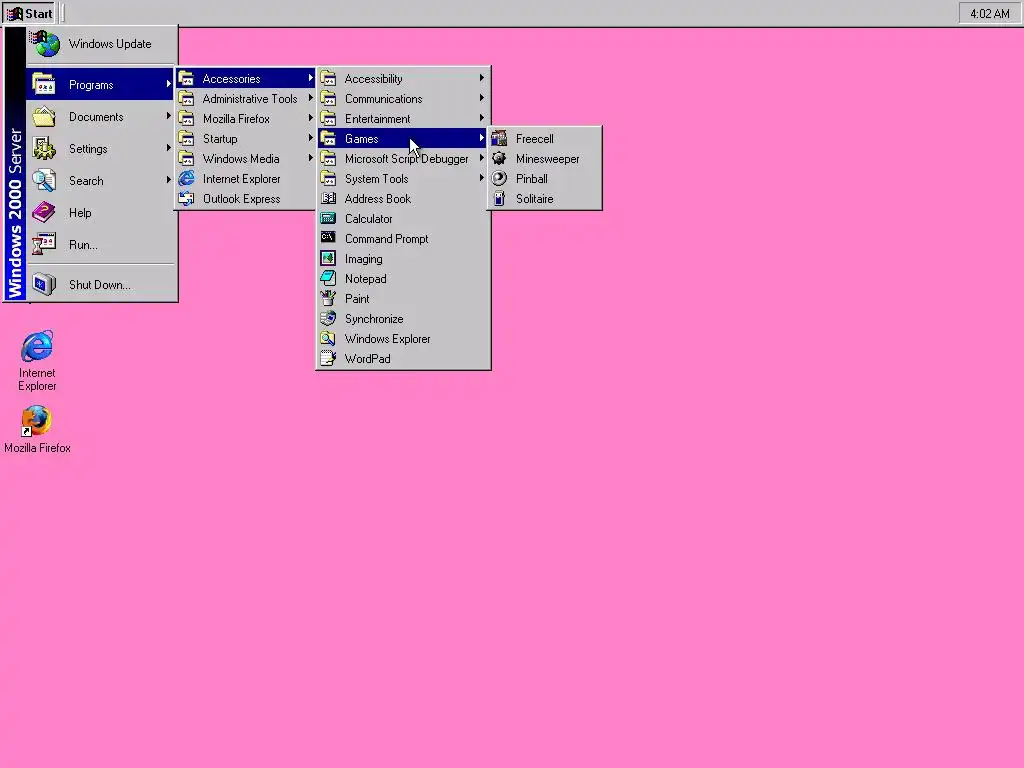Open the WordPad entry
This screenshot has width=1024, height=768.
click(402, 359)
